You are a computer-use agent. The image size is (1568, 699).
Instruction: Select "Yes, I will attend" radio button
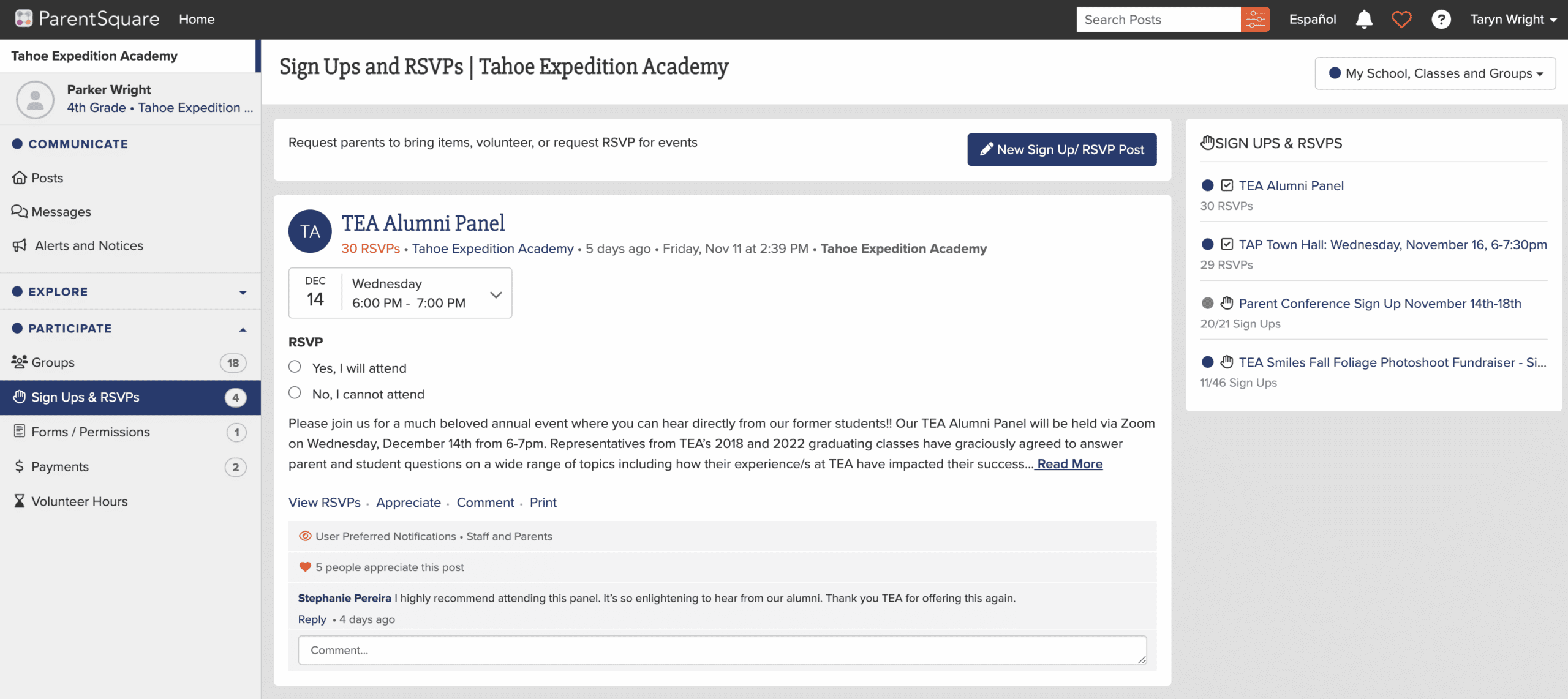point(295,367)
